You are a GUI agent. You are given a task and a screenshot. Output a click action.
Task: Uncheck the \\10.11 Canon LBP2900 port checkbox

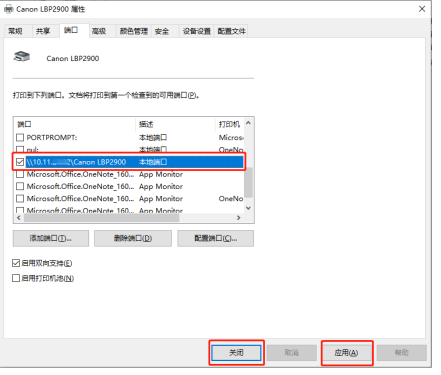20,162
